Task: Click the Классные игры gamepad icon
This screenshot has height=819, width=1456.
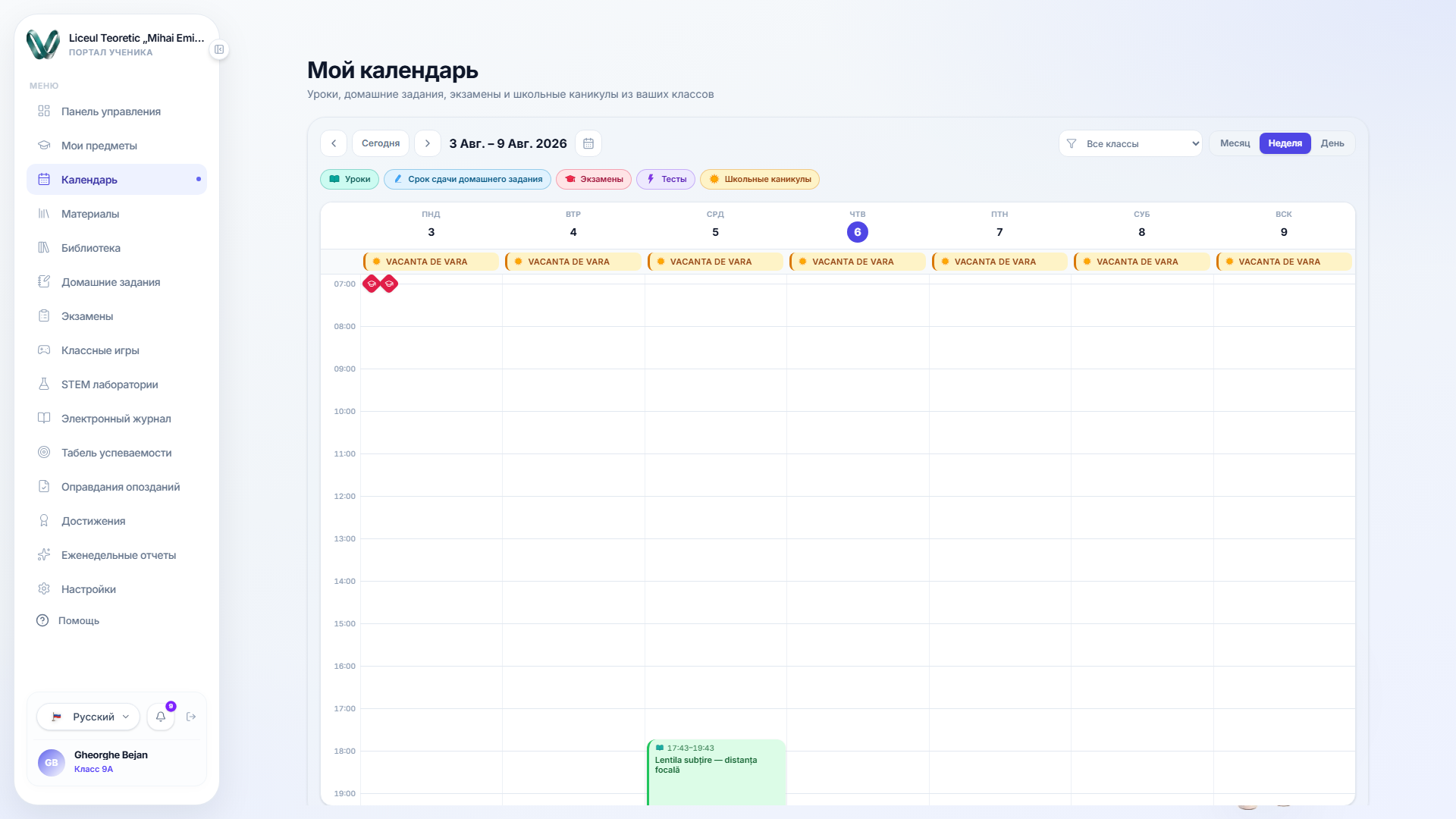Action: 44,350
